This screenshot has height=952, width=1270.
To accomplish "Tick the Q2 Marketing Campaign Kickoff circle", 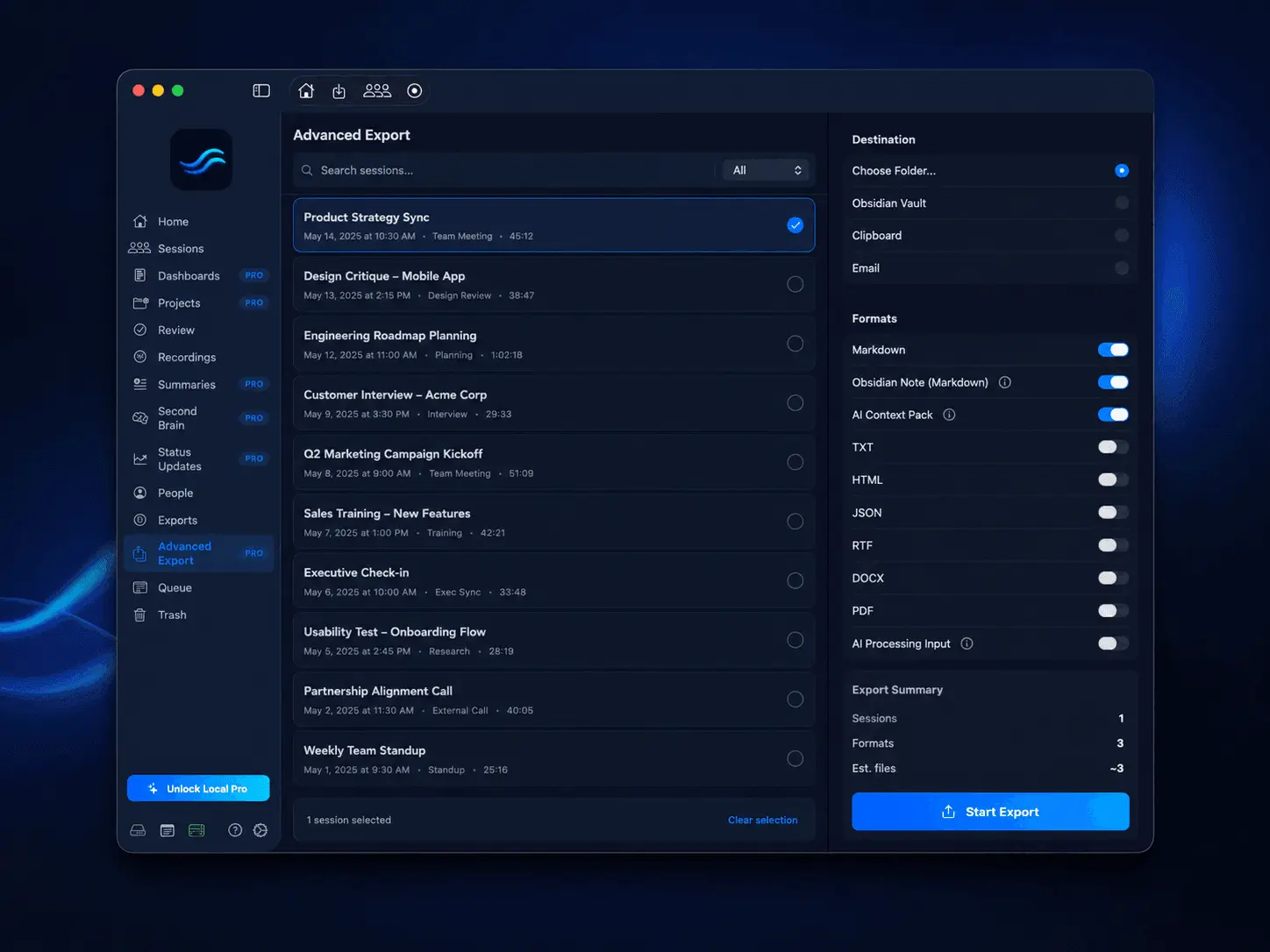I will pyautogui.click(x=796, y=462).
